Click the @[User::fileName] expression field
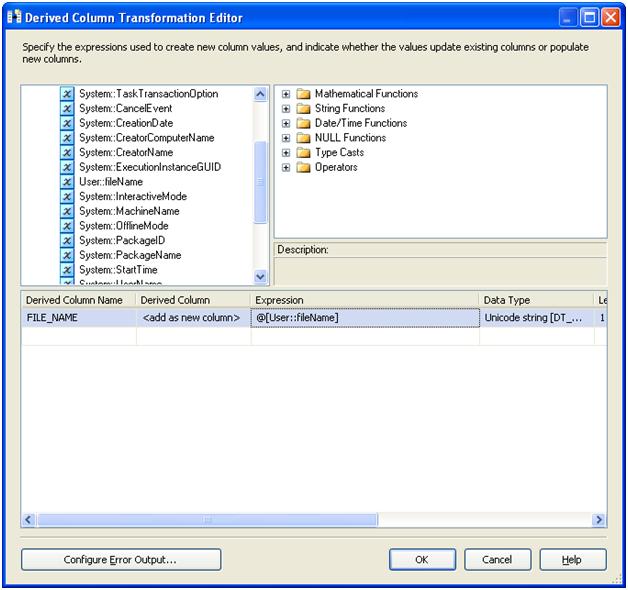628x590 pixels. point(365,318)
